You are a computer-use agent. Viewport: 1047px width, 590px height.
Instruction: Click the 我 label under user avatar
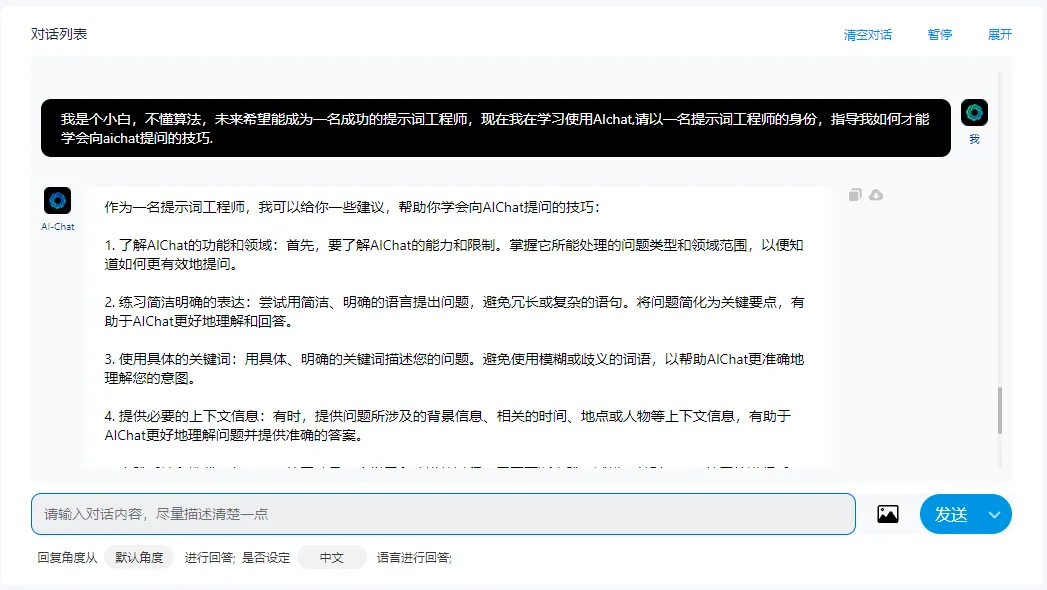(x=974, y=139)
